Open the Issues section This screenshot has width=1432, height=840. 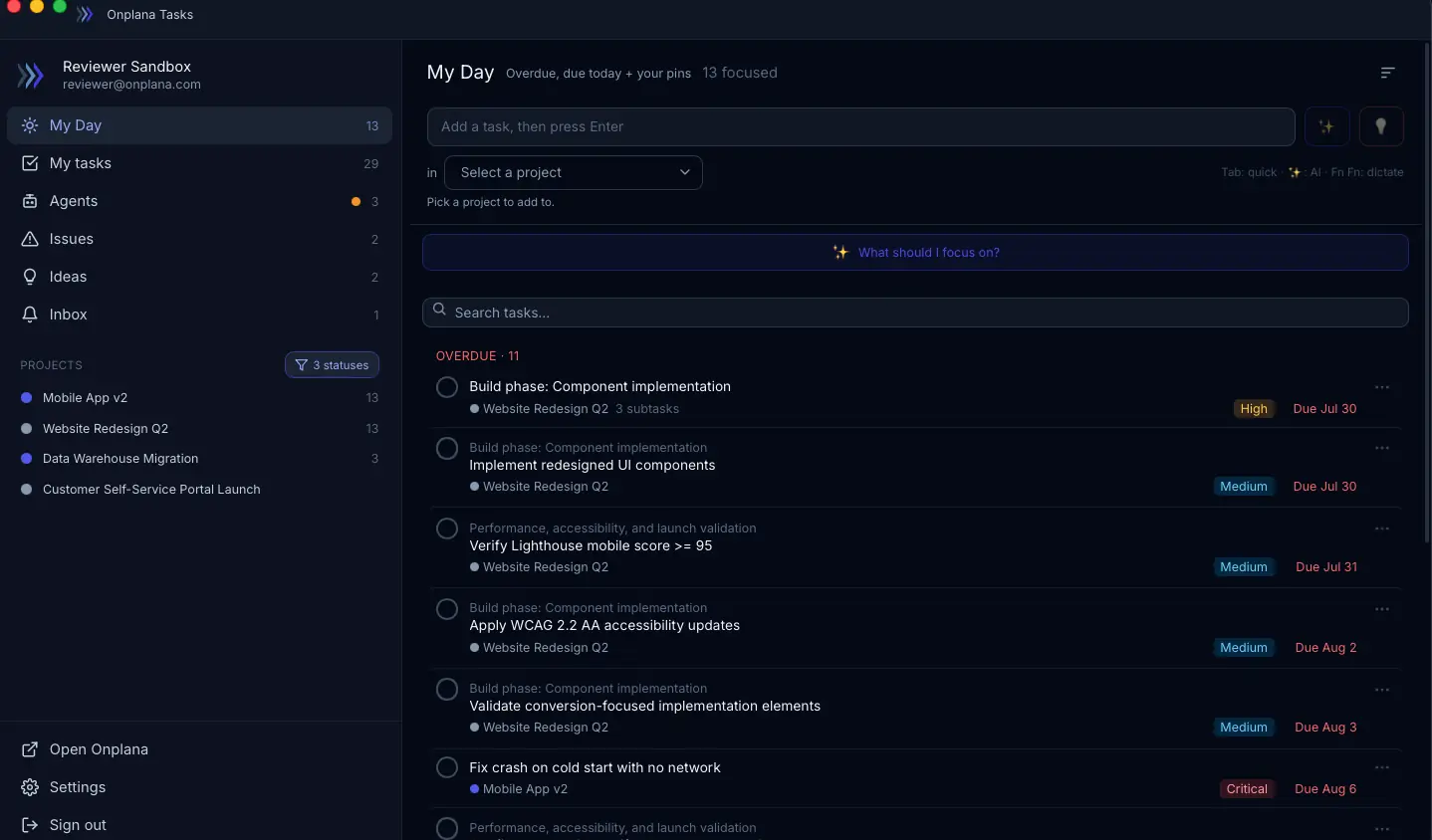point(199,239)
